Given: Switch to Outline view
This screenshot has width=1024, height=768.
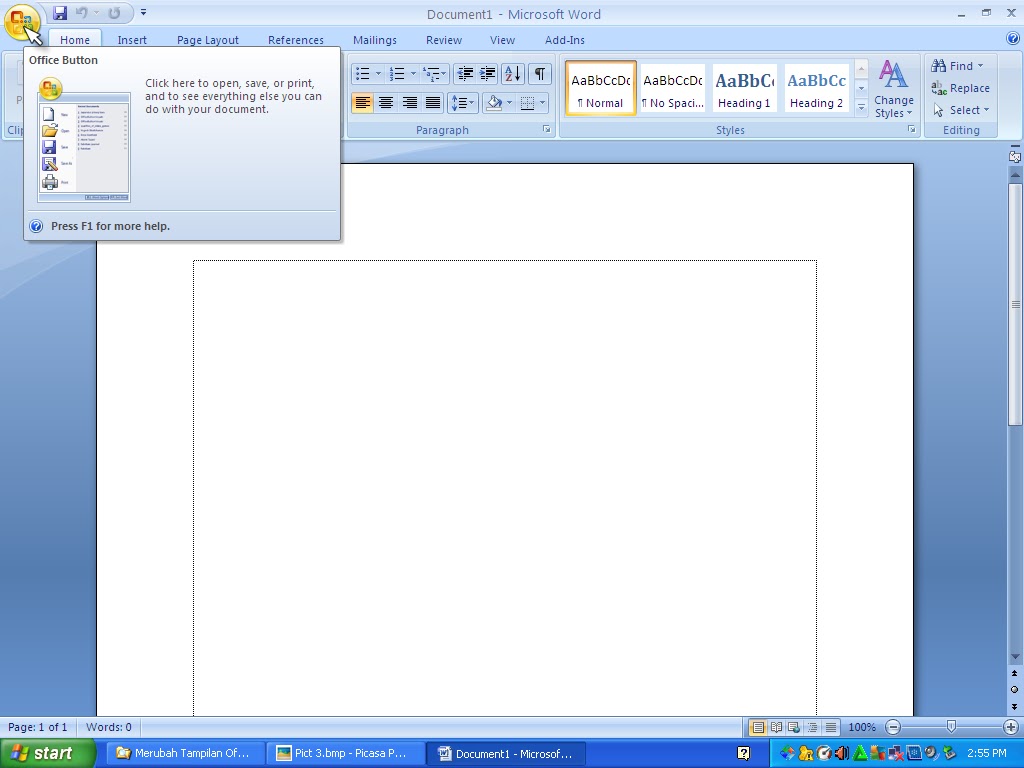Looking at the screenshot, I should (812, 727).
